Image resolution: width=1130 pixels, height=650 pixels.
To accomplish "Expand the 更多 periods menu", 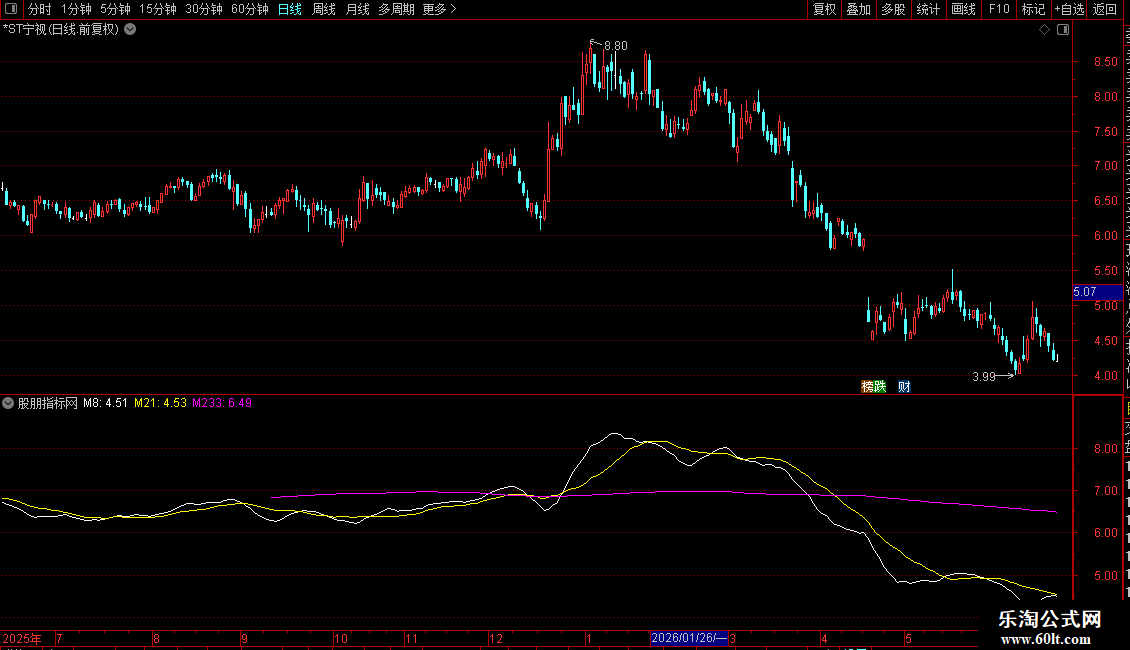I will (x=439, y=9).
